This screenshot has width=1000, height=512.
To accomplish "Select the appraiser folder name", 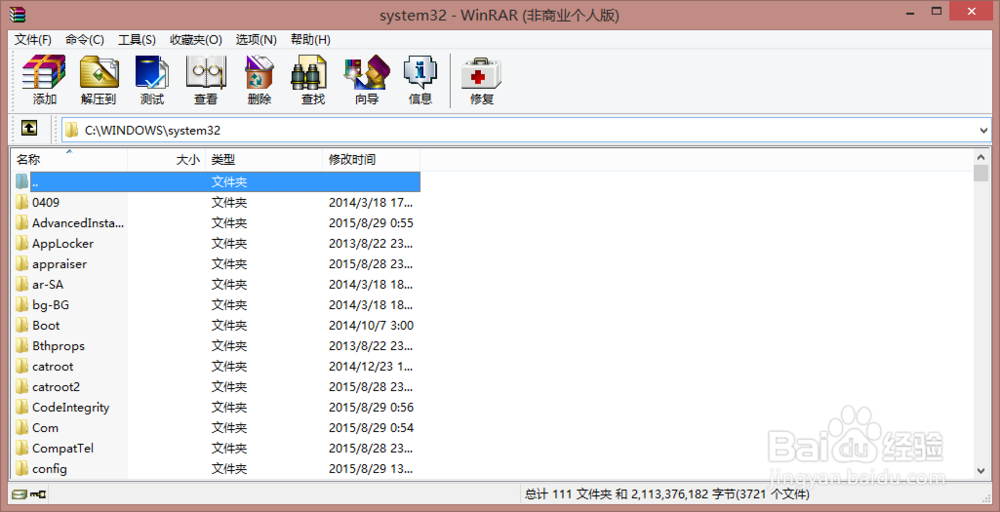I will 59,264.
